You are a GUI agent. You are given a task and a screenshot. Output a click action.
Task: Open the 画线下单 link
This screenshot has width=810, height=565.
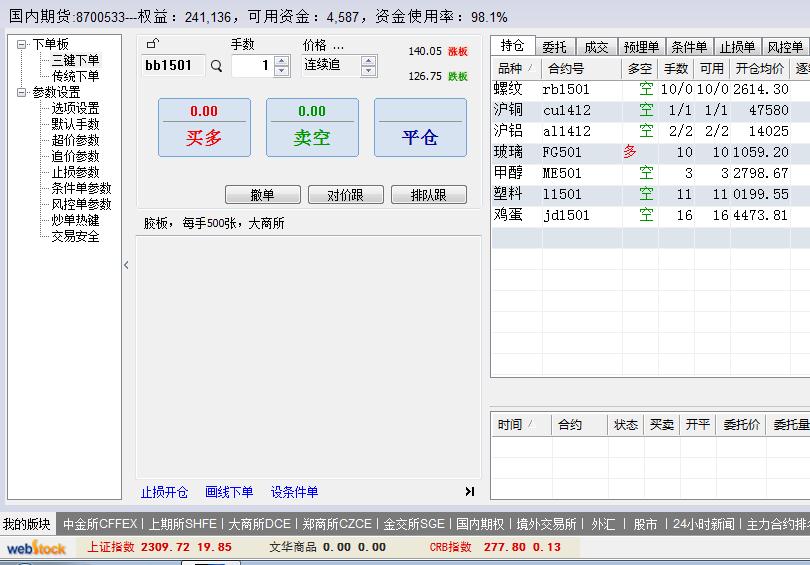(229, 492)
